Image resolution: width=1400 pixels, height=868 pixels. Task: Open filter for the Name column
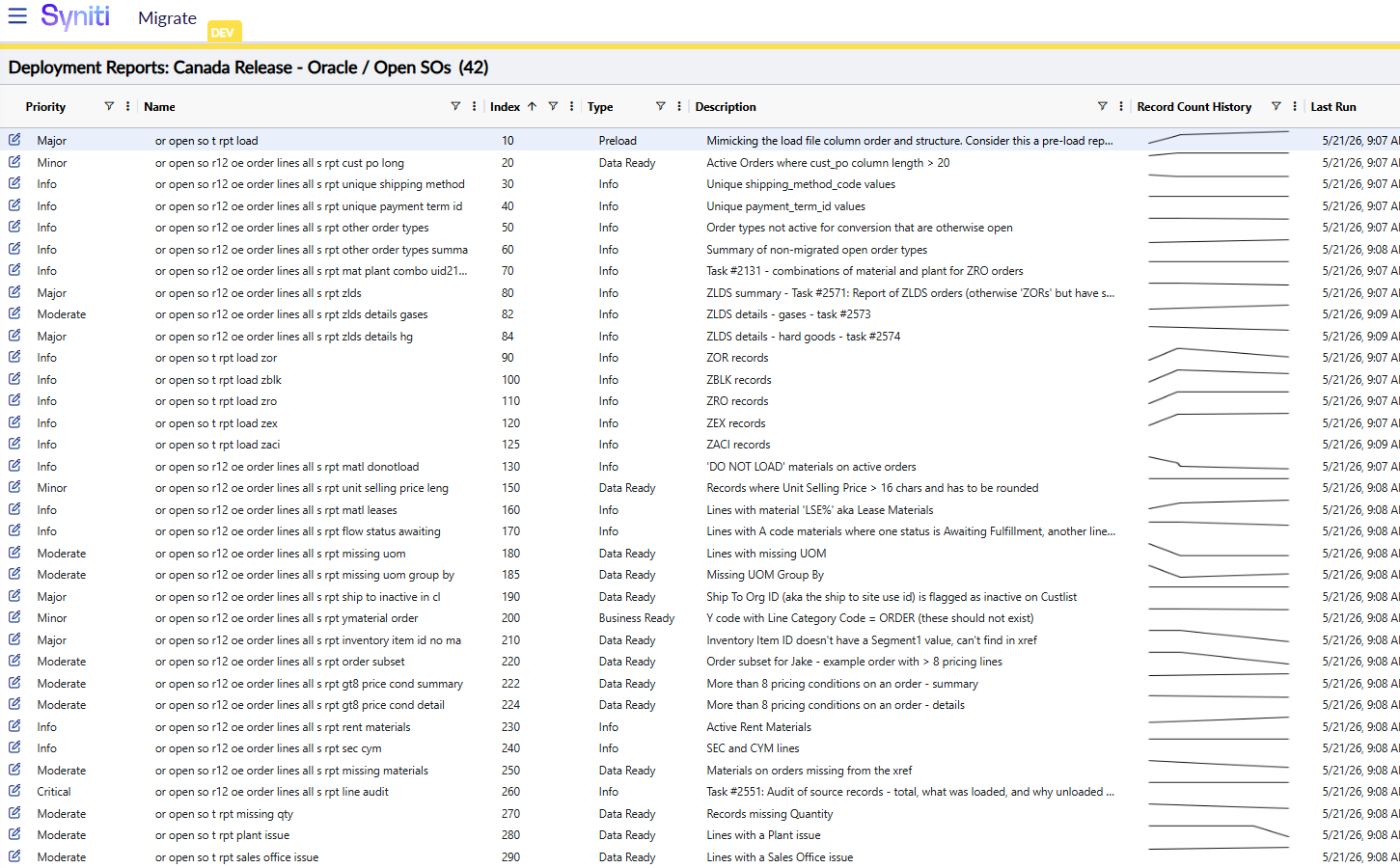pos(455,106)
